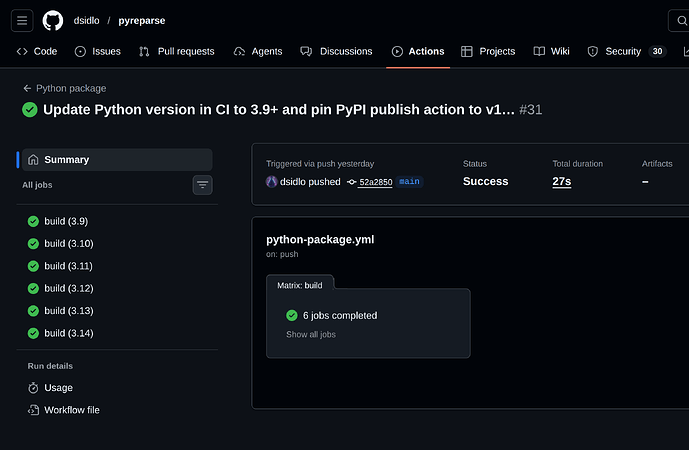Expand Show all jobs in matrix
Screen dimensions: 689x450
coord(311,334)
